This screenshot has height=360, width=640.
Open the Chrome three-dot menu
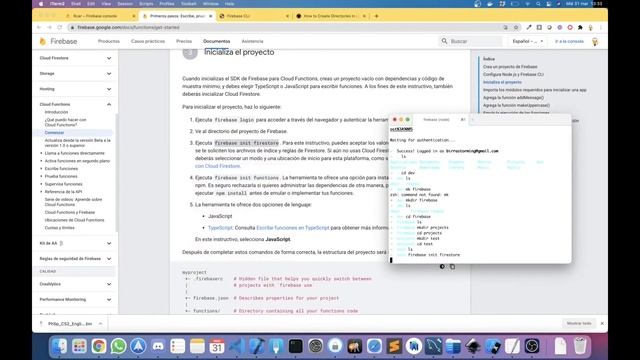coord(600,27)
